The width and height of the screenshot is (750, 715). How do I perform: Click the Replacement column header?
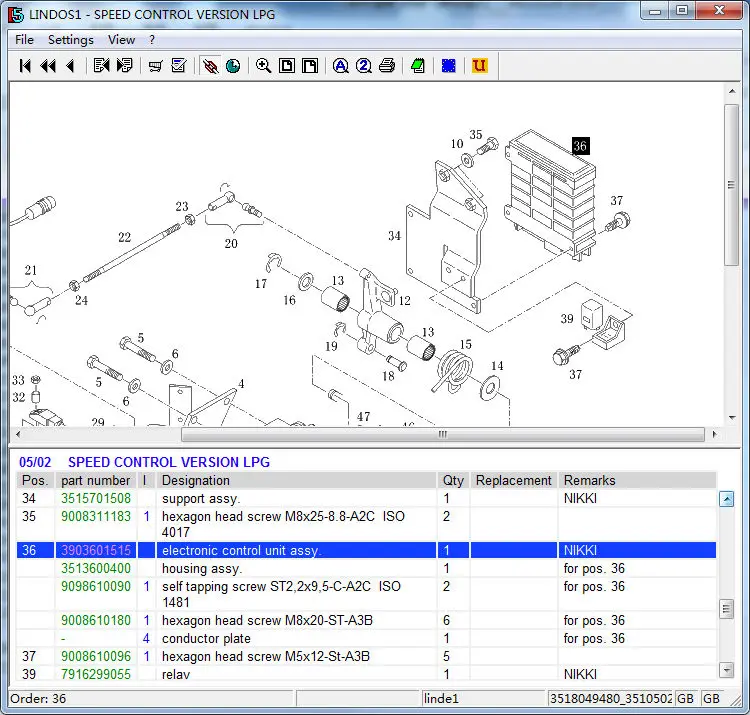[x=514, y=480]
